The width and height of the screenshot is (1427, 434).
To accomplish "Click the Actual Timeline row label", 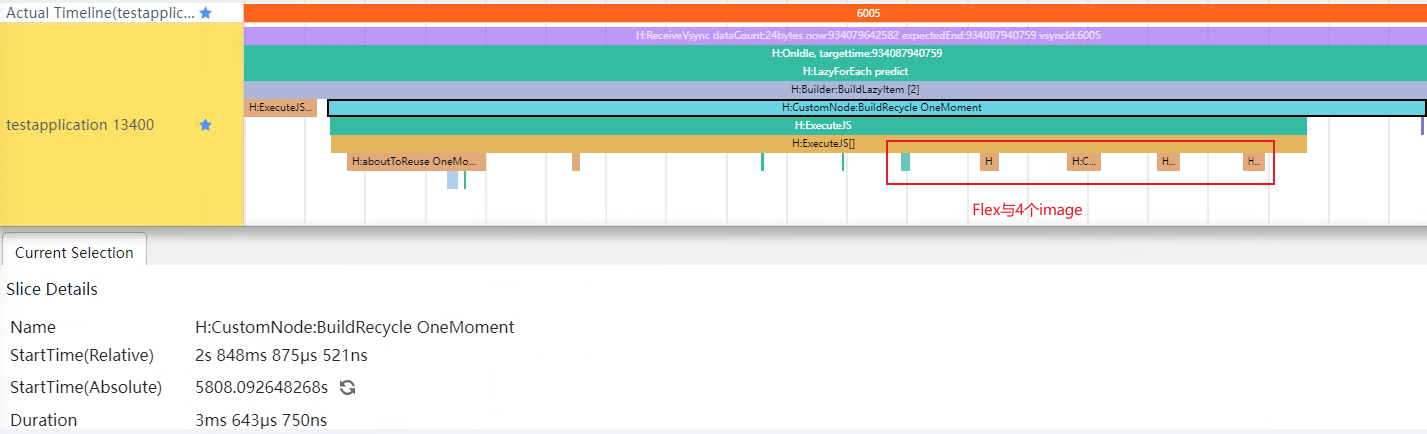I will coord(98,13).
